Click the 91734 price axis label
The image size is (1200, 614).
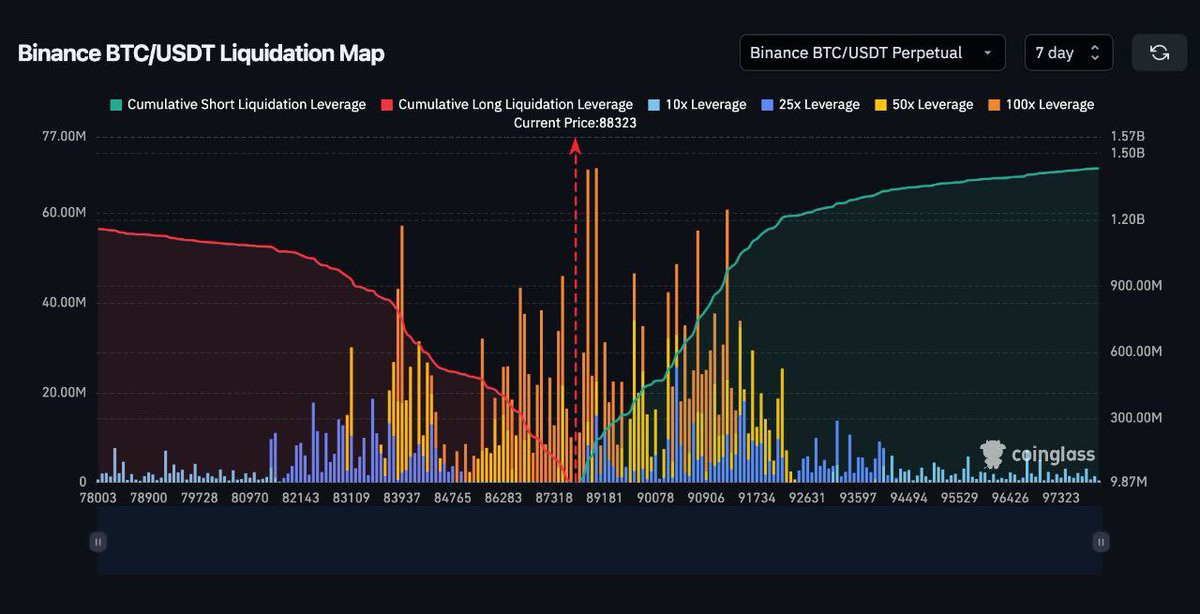click(757, 497)
